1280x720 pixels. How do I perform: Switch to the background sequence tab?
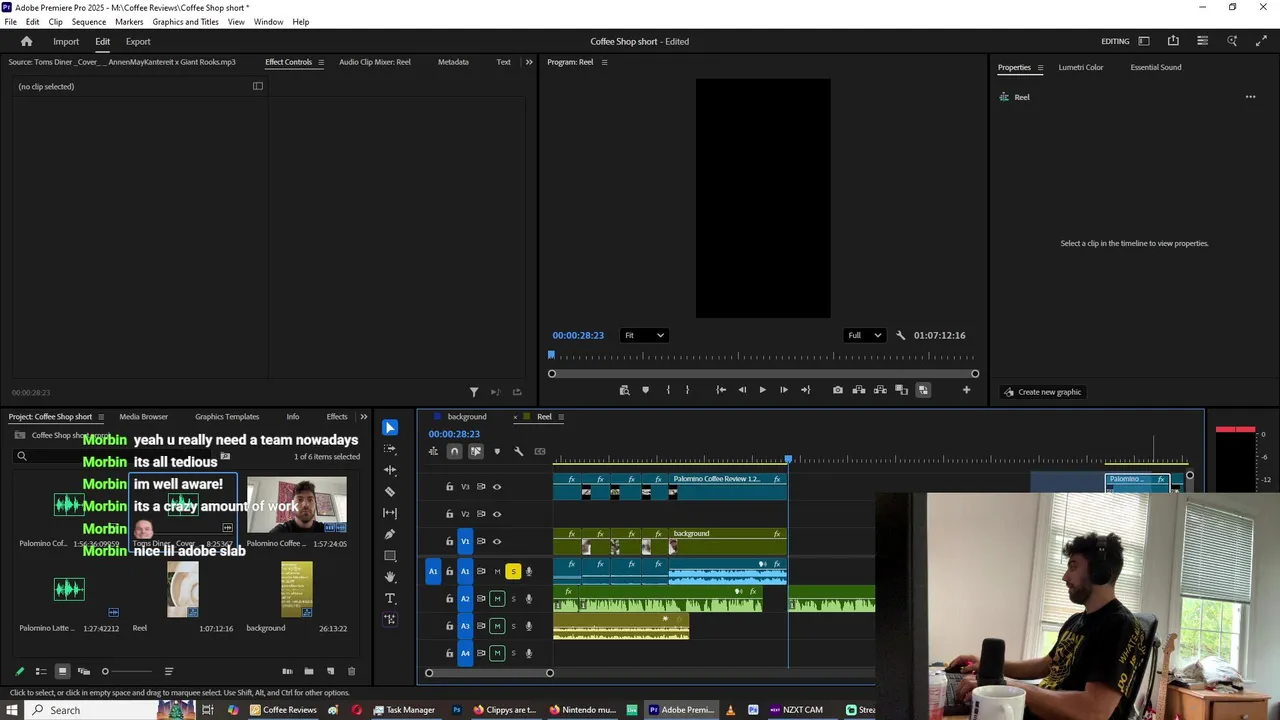[x=467, y=417]
